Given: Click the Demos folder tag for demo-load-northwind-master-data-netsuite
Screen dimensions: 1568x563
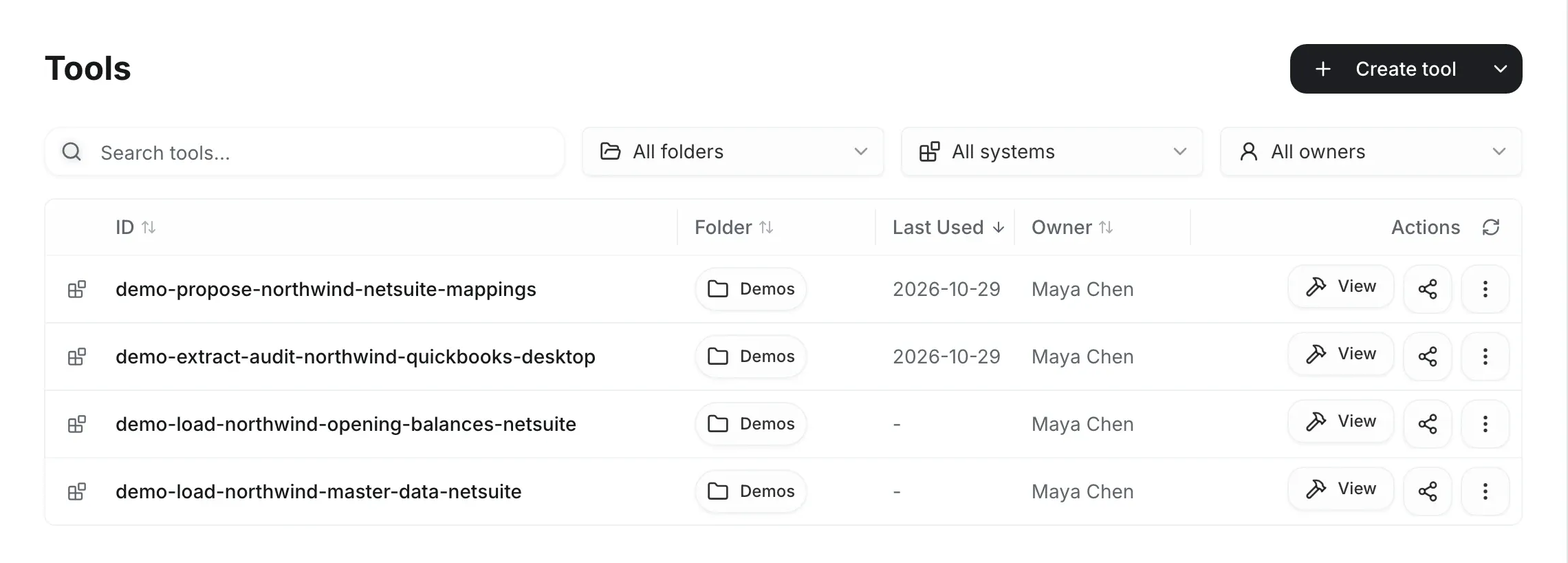Looking at the screenshot, I should [751, 491].
